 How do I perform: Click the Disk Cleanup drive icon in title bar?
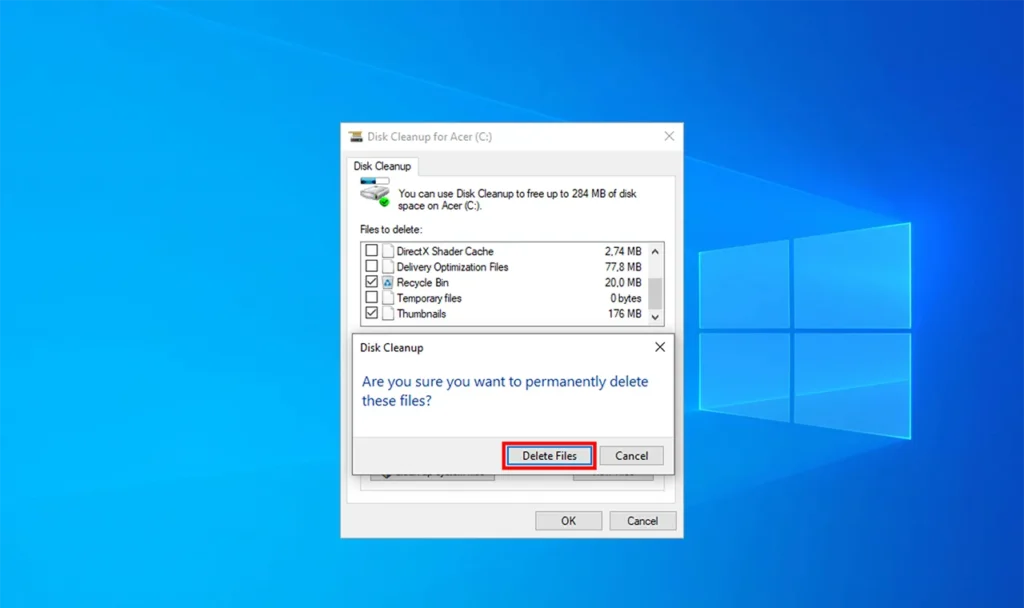pos(356,137)
